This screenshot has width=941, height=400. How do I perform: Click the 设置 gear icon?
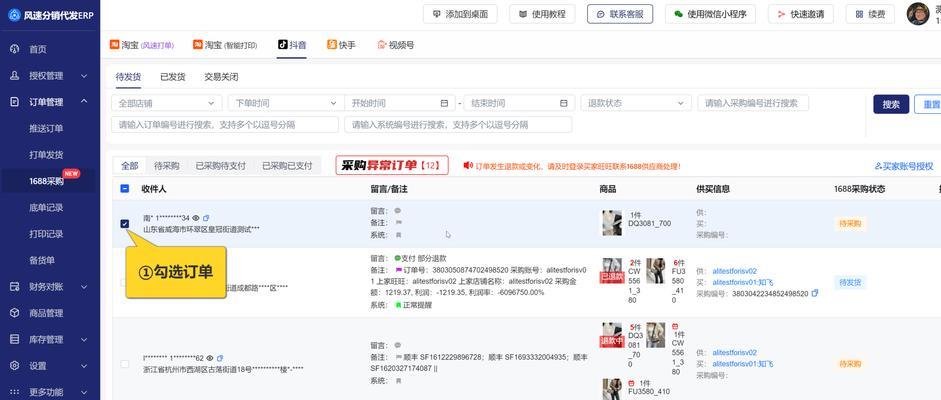(x=15, y=365)
